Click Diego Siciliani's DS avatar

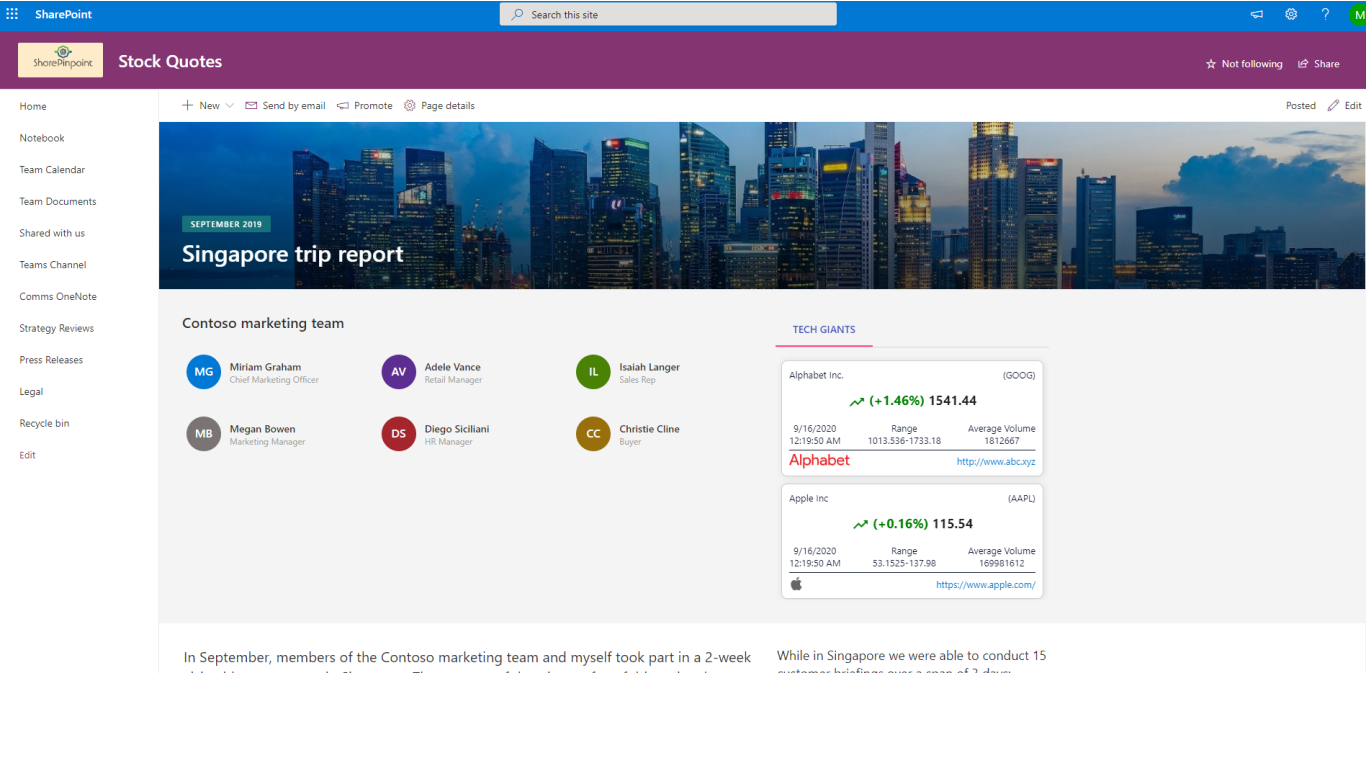point(398,434)
